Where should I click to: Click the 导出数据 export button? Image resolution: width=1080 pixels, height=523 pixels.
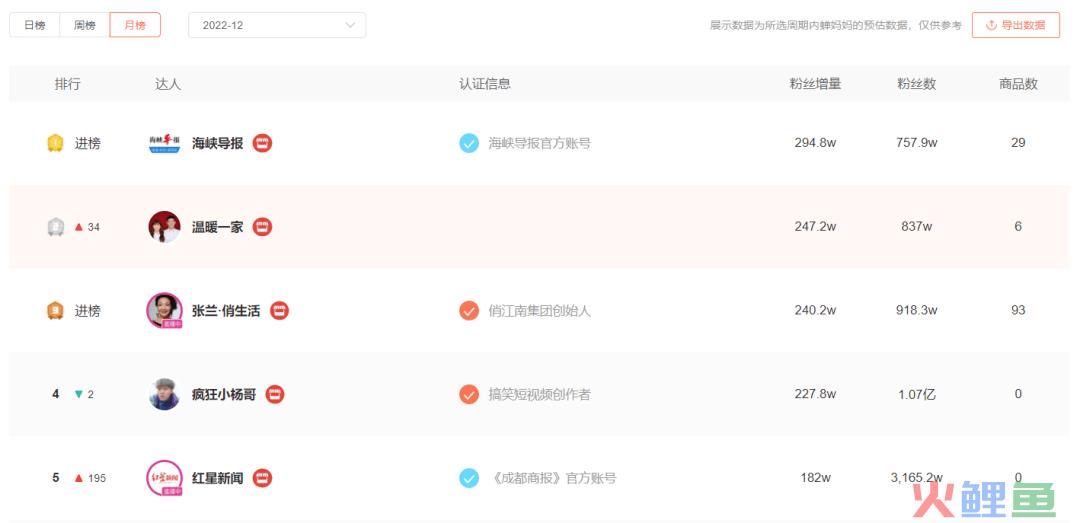[x=1016, y=25]
